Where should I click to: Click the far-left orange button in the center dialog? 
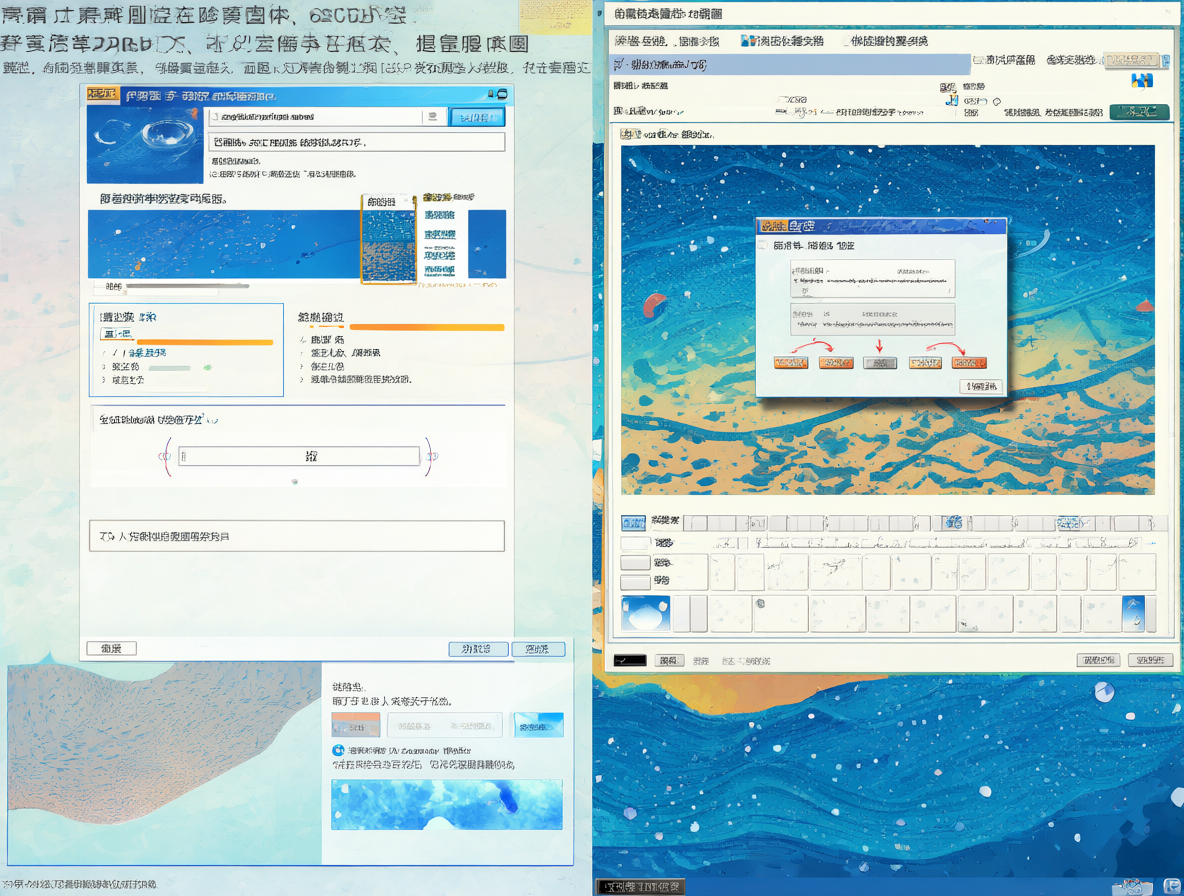[791, 363]
